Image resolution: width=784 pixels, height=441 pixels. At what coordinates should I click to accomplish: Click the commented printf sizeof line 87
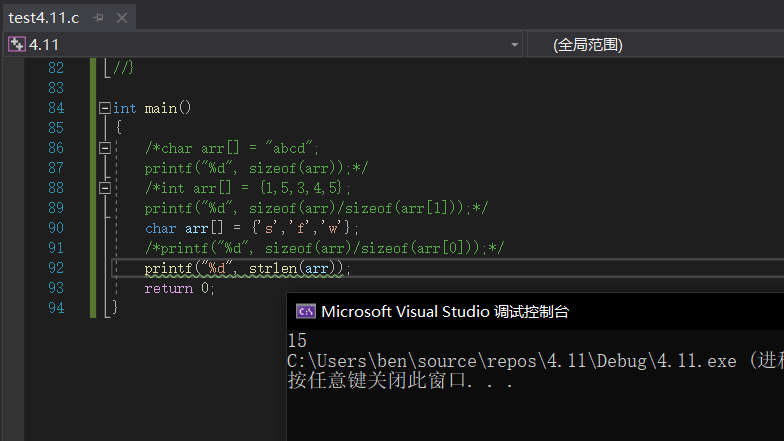(x=256, y=168)
